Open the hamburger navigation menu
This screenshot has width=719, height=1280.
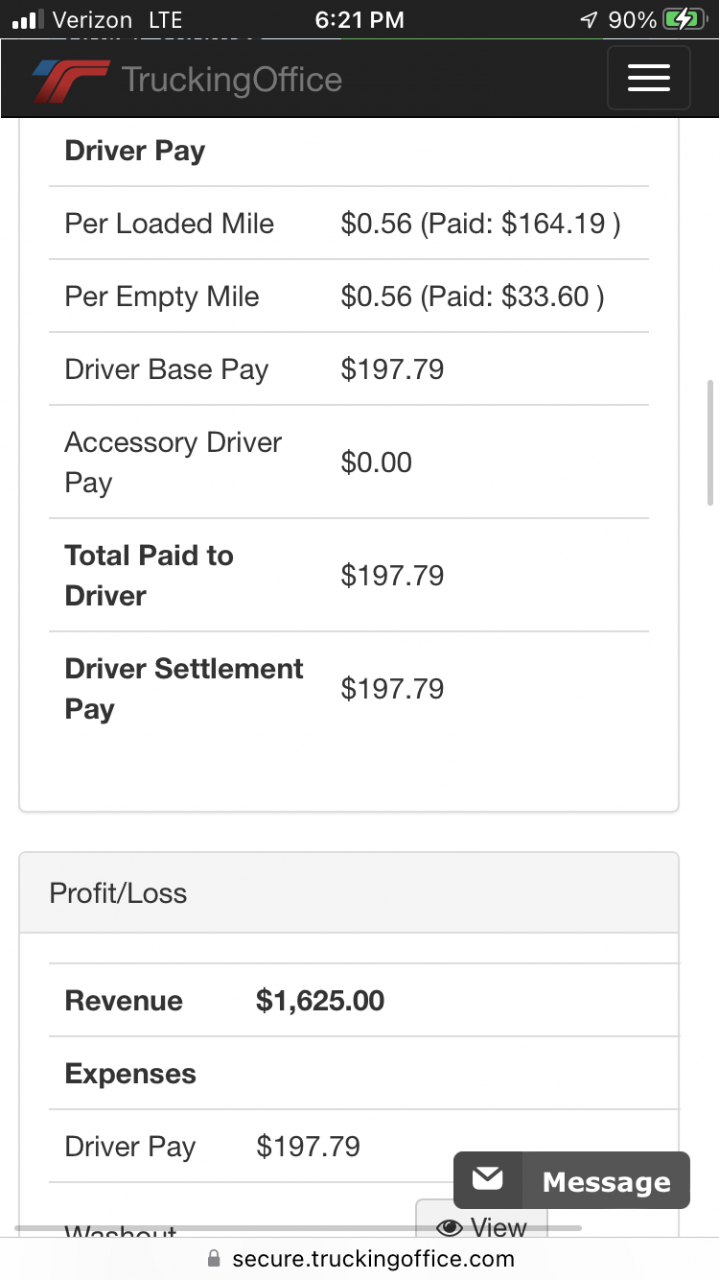pos(648,77)
